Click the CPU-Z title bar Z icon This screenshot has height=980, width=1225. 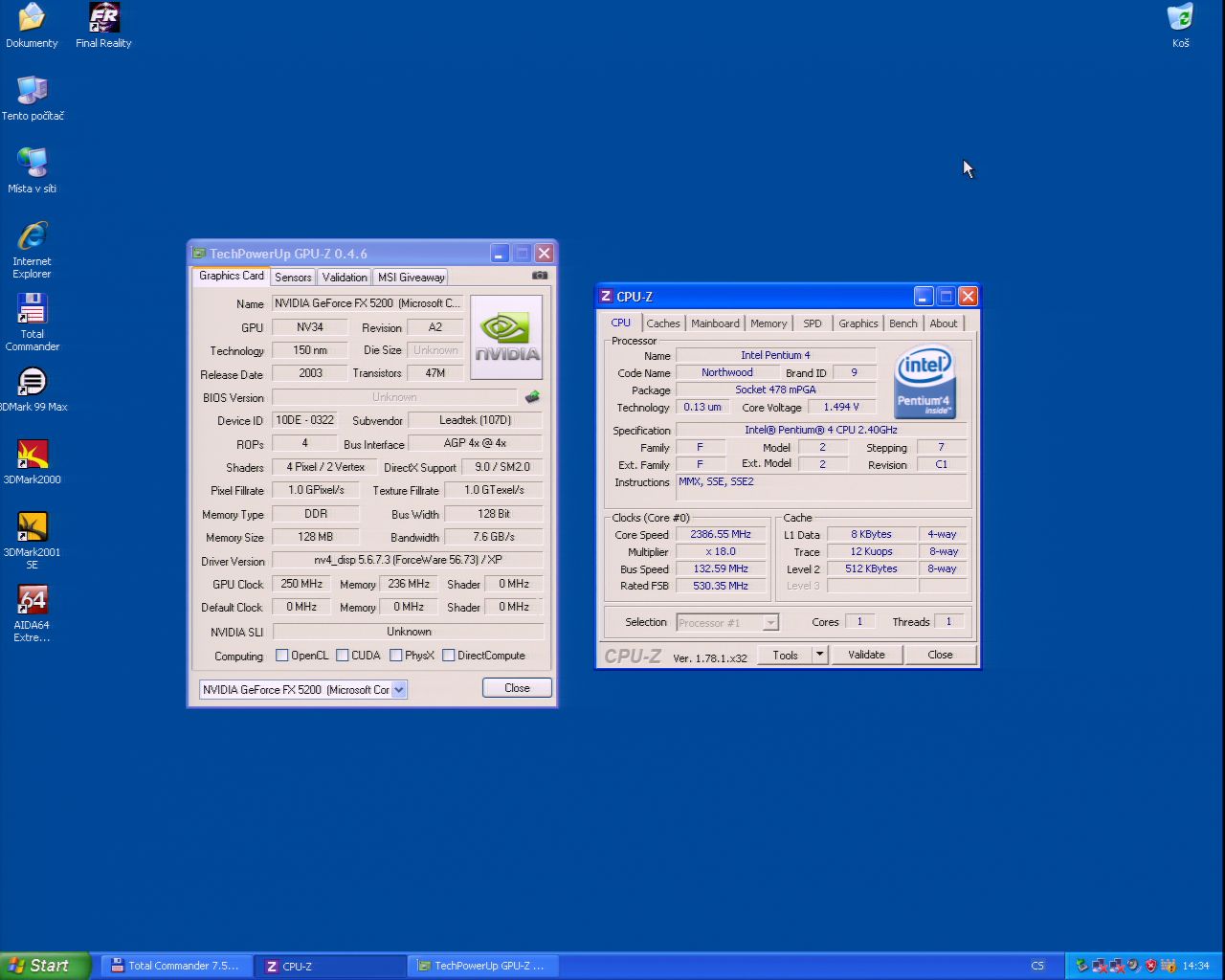[x=606, y=297]
